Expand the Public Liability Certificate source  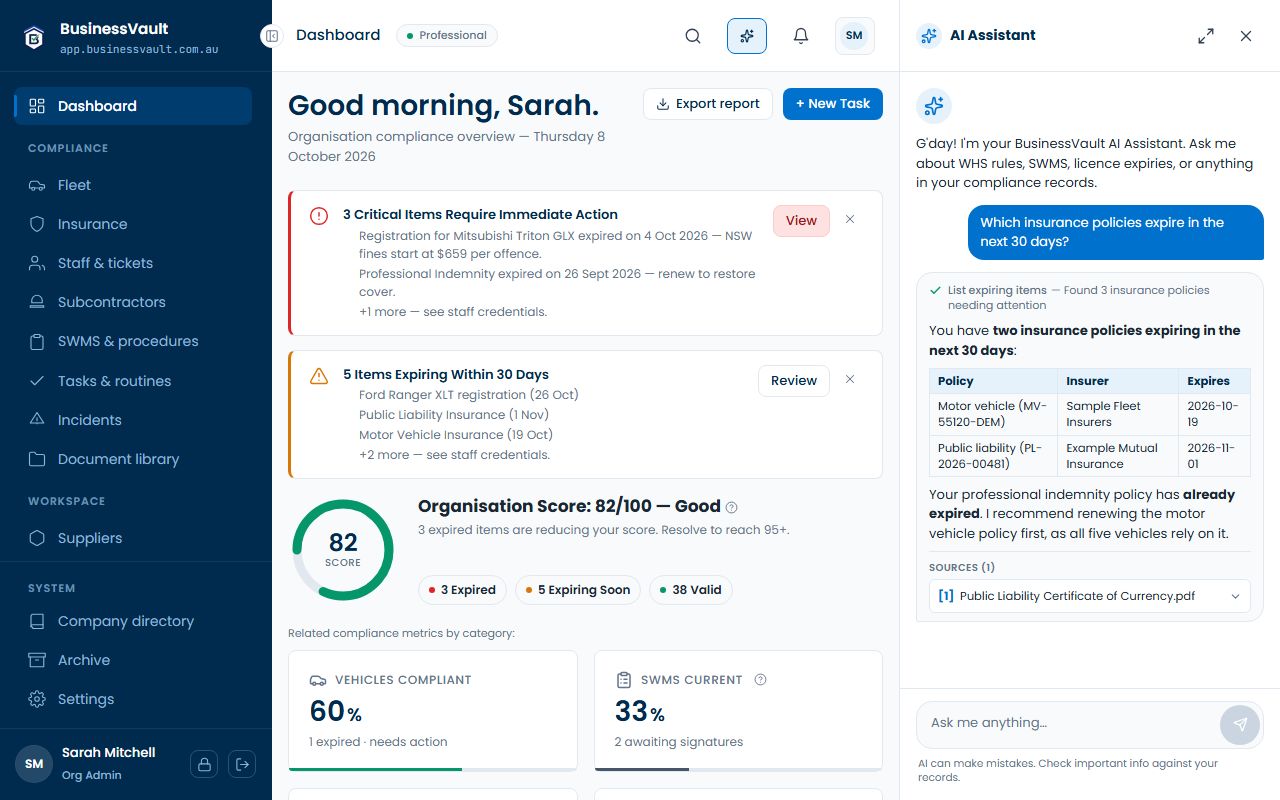1090,596
